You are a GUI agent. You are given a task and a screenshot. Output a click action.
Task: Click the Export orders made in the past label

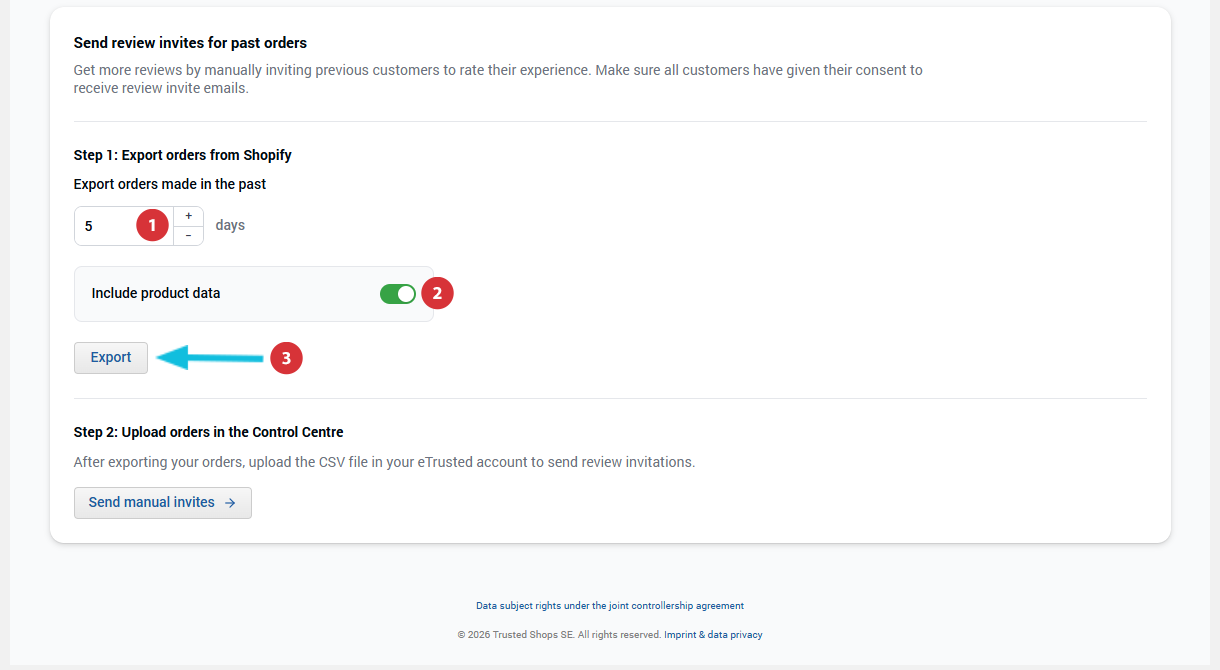[x=170, y=184]
